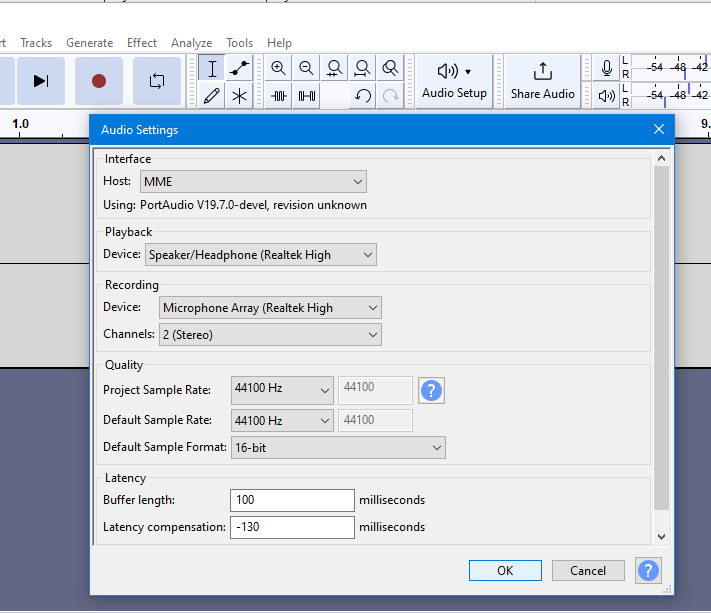This screenshot has height=613, width=711.
Task: Open the Tracks menu
Action: 36,43
